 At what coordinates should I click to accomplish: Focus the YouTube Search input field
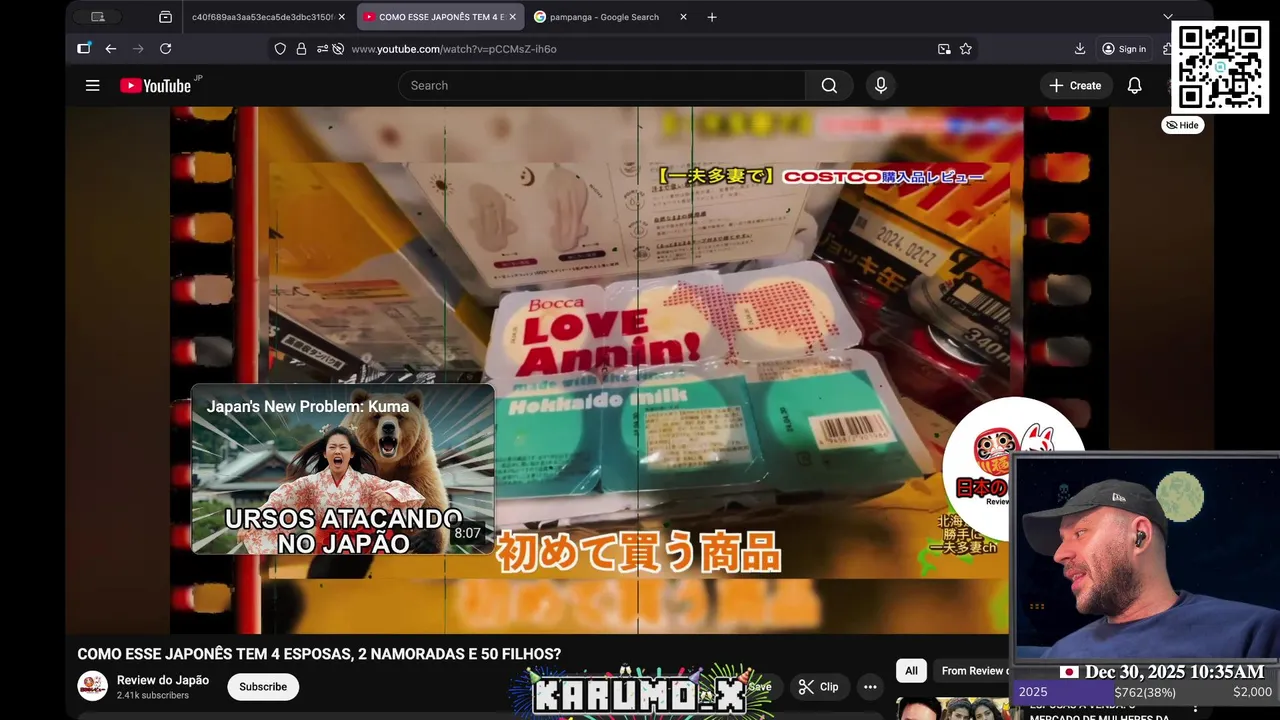pos(602,86)
